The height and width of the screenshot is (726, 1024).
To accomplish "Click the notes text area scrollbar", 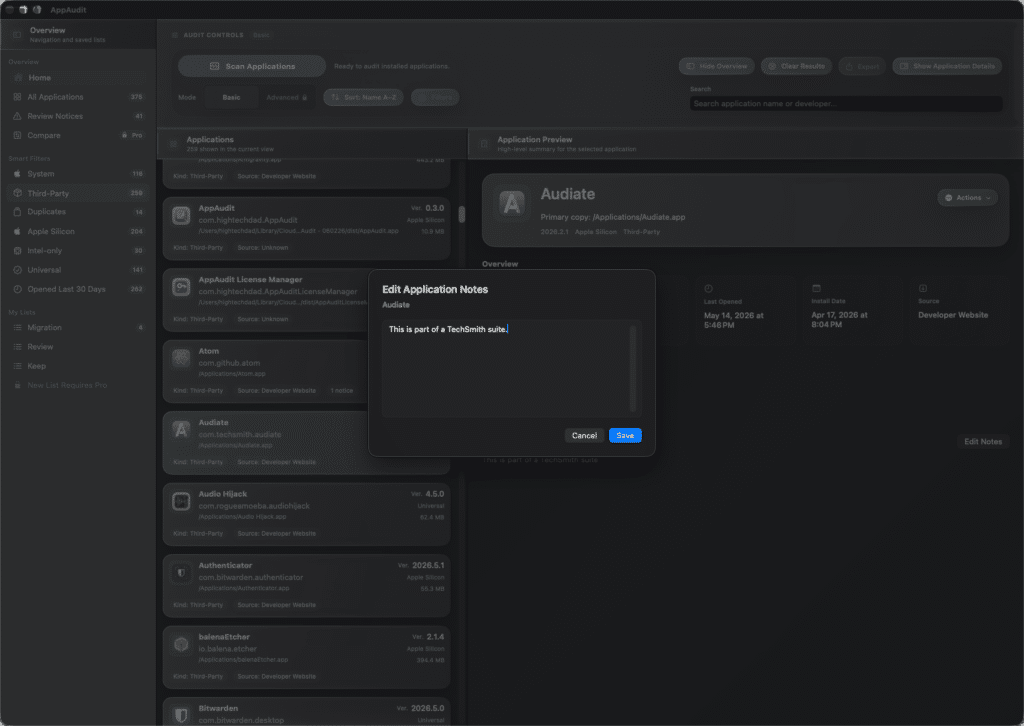I will pos(632,368).
